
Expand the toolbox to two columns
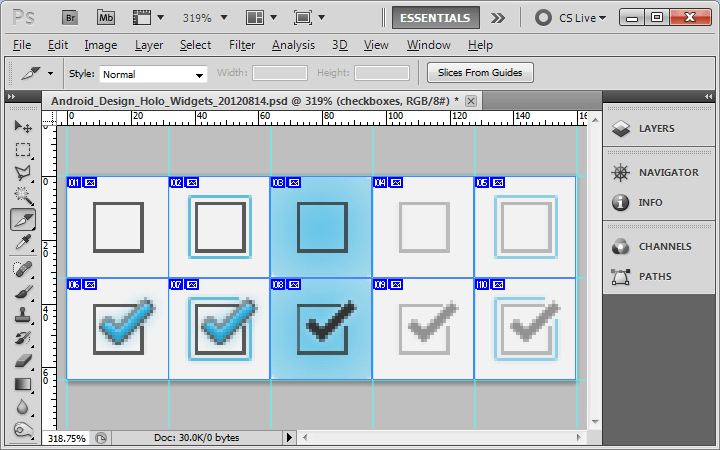(11, 96)
